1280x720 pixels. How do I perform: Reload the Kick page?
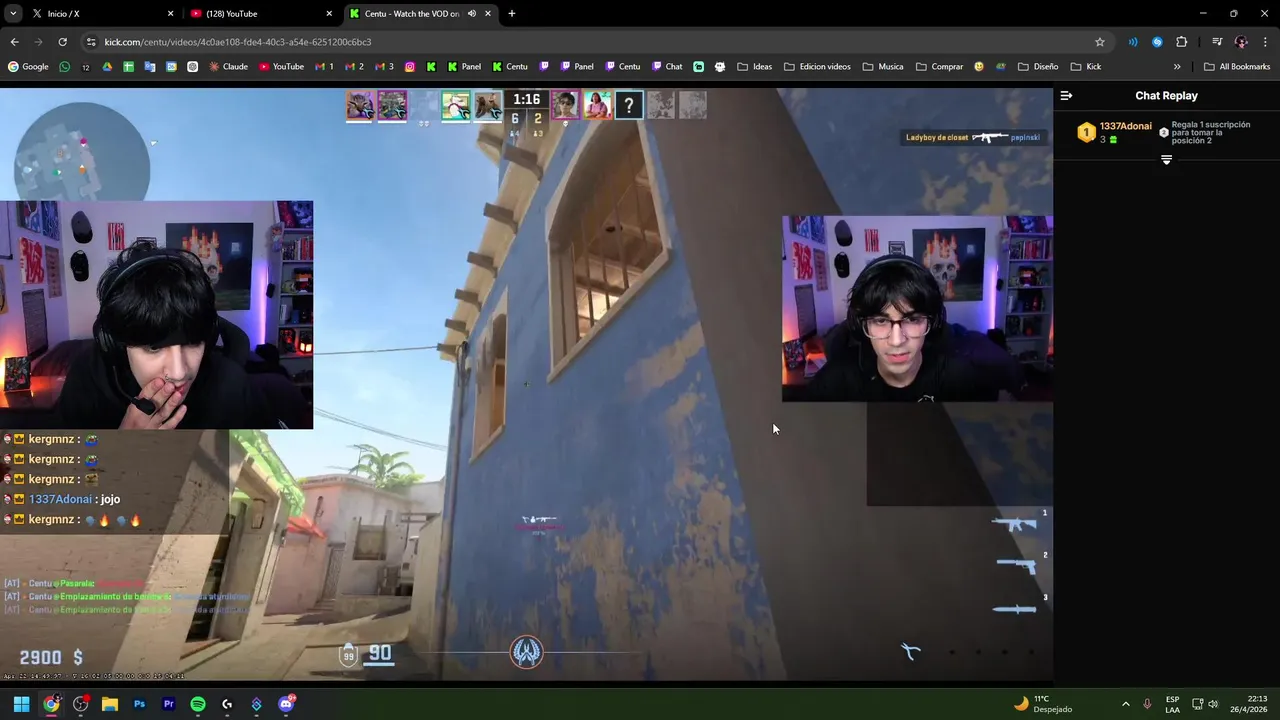pyautogui.click(x=62, y=42)
